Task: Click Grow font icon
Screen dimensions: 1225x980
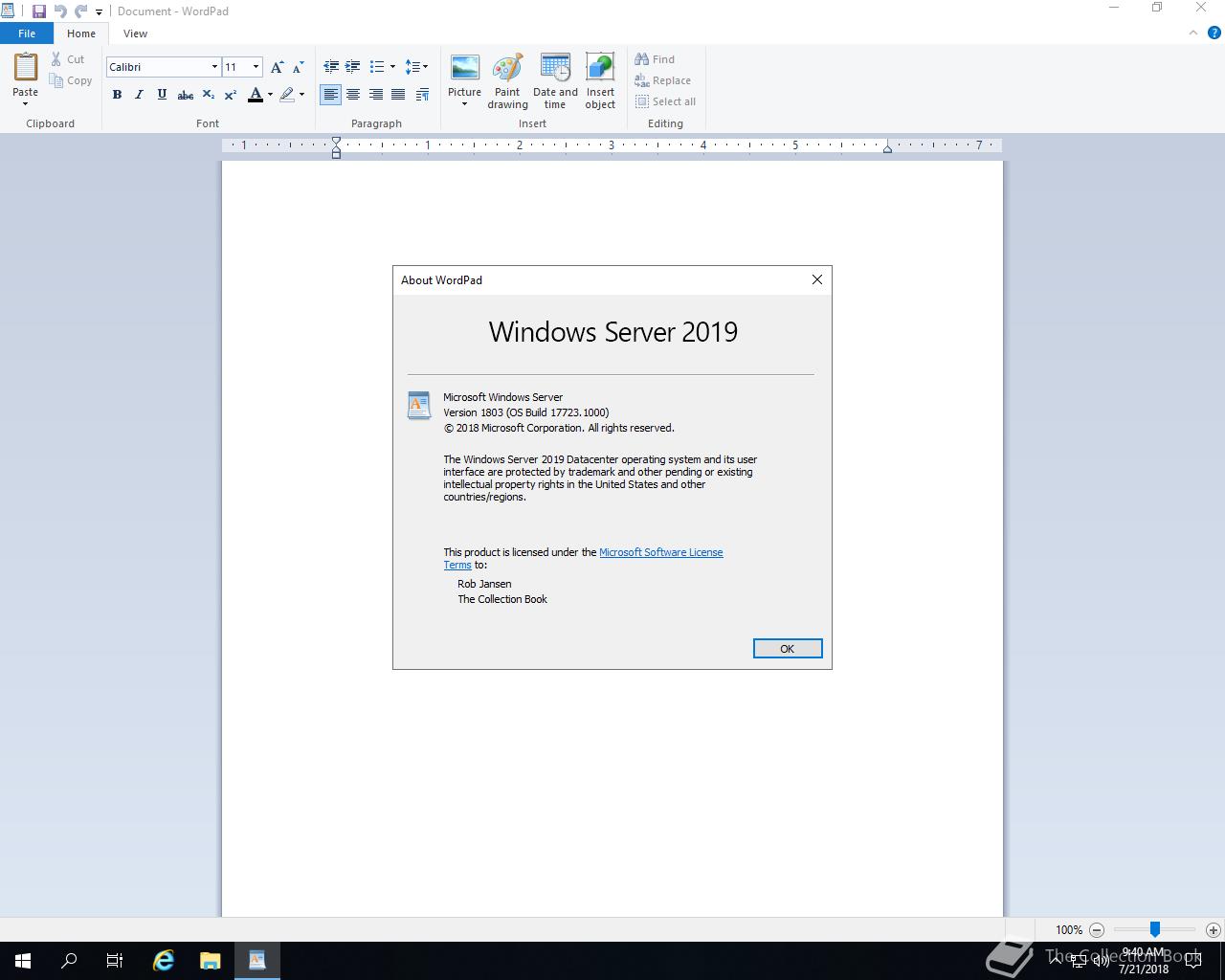Action: pyautogui.click(x=277, y=67)
